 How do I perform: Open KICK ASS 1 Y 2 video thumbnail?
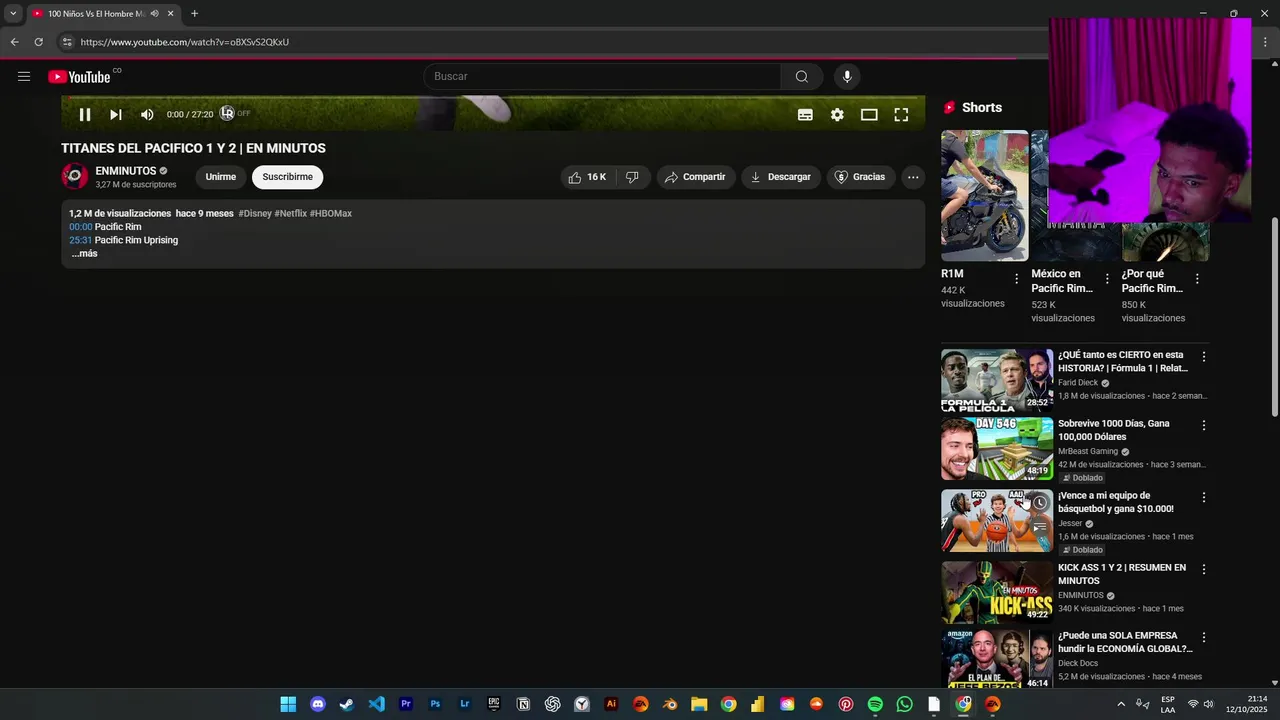(x=997, y=592)
